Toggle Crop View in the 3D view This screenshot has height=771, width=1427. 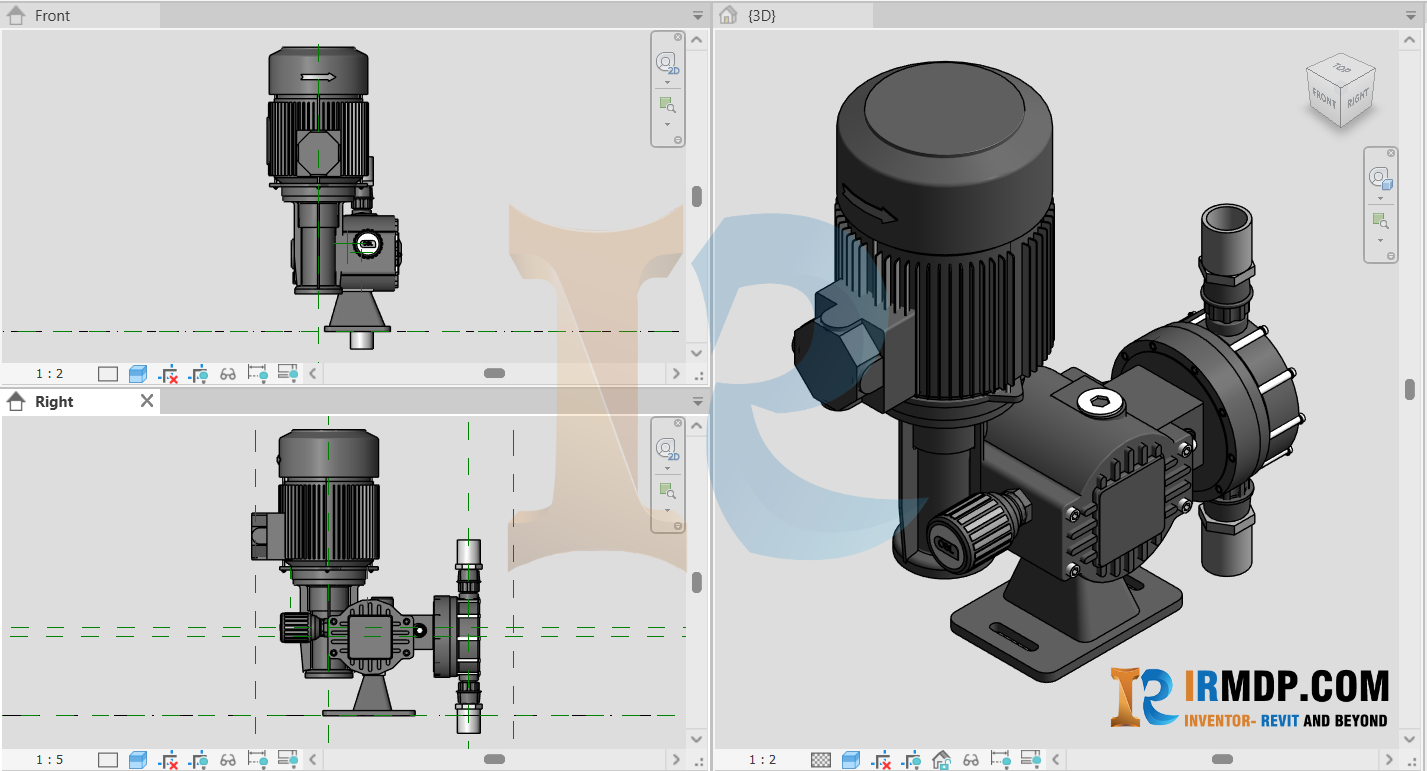tap(881, 760)
